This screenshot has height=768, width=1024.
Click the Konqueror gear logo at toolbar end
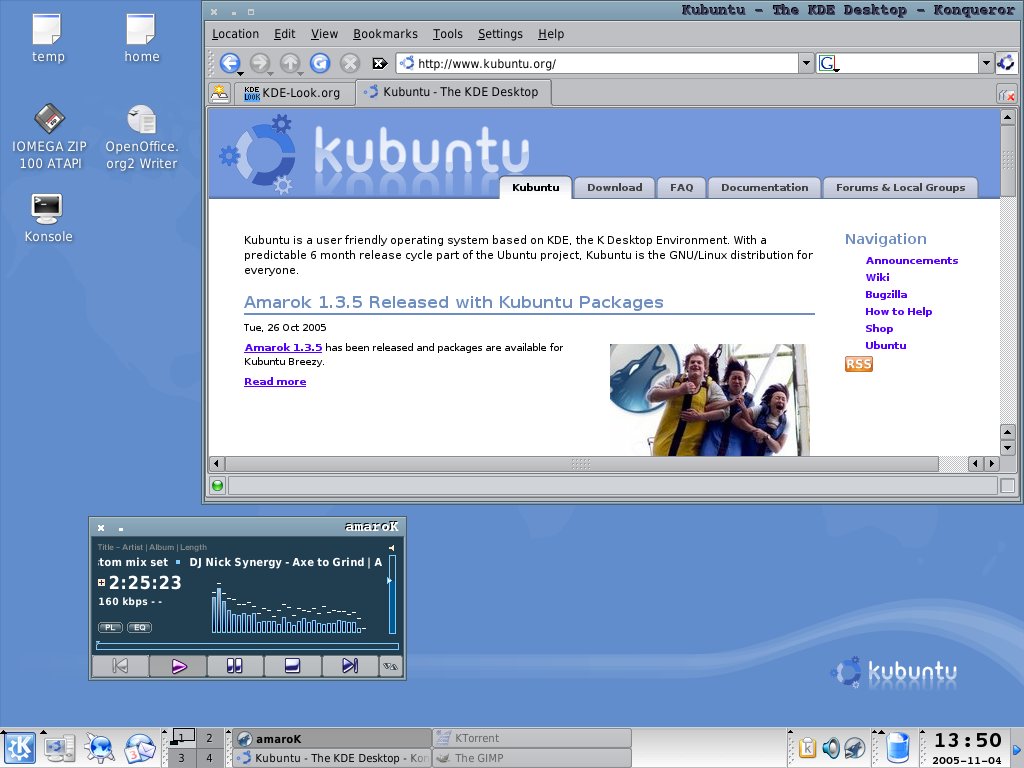1006,63
